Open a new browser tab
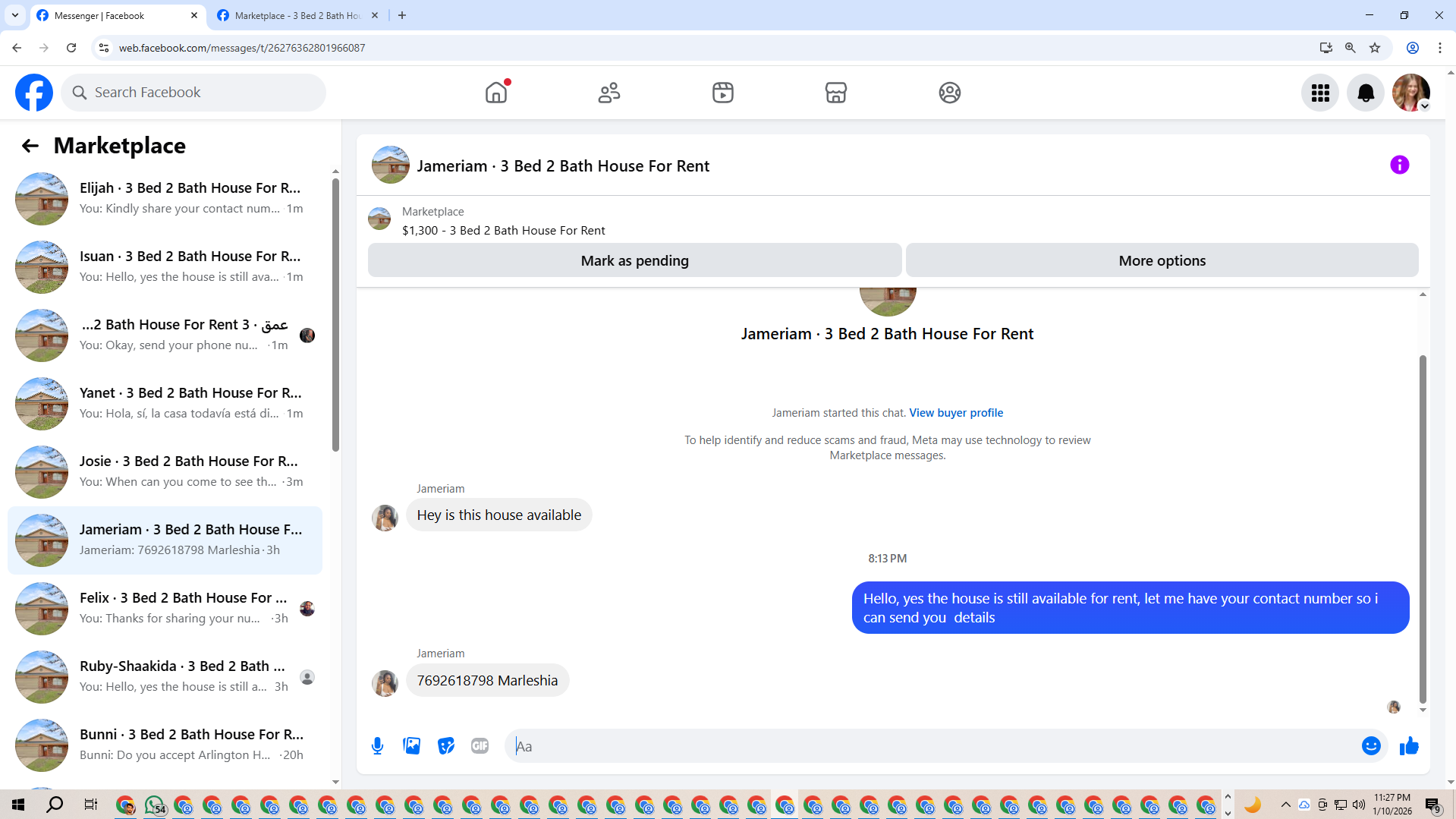 pos(402,15)
